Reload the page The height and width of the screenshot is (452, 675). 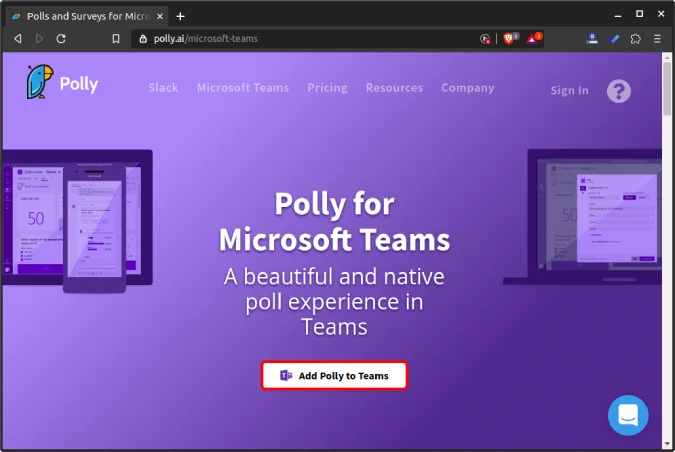(61, 39)
